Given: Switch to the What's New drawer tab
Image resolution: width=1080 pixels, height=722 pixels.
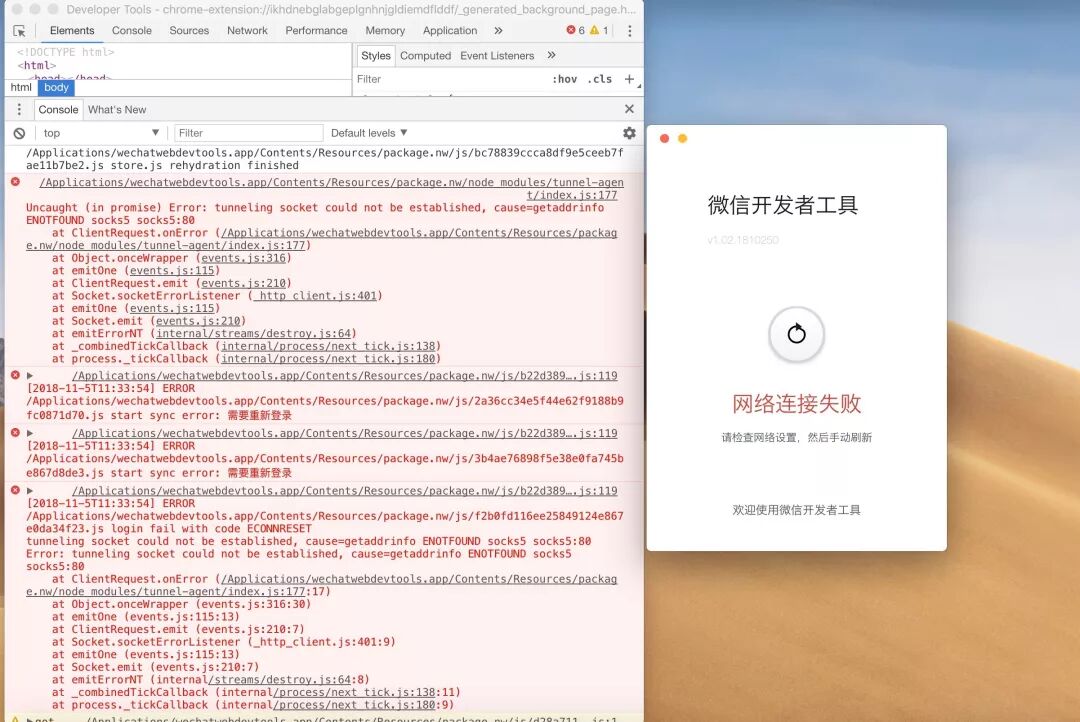Looking at the screenshot, I should click(117, 110).
